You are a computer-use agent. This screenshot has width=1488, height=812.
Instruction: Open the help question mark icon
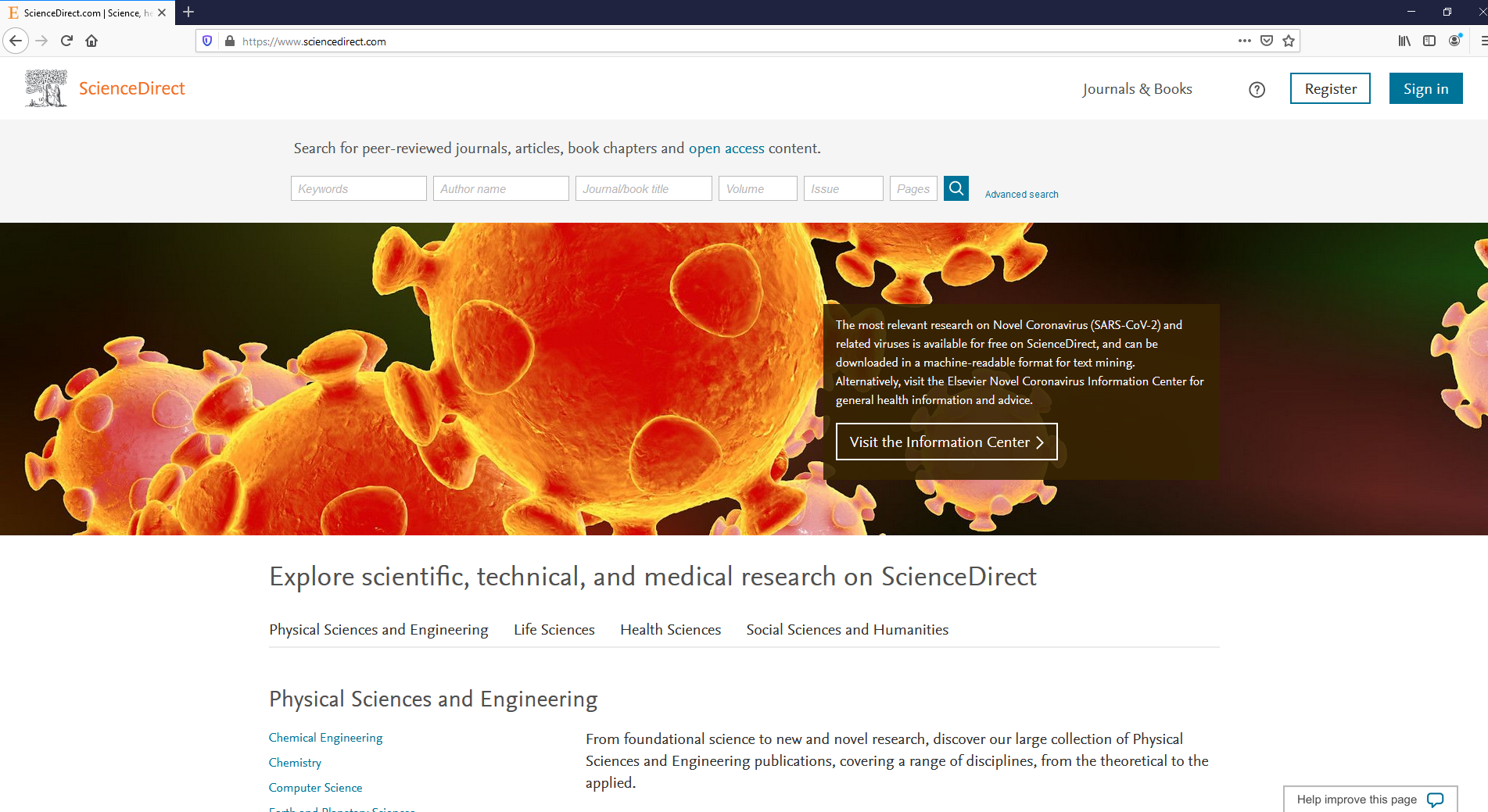click(x=1257, y=90)
